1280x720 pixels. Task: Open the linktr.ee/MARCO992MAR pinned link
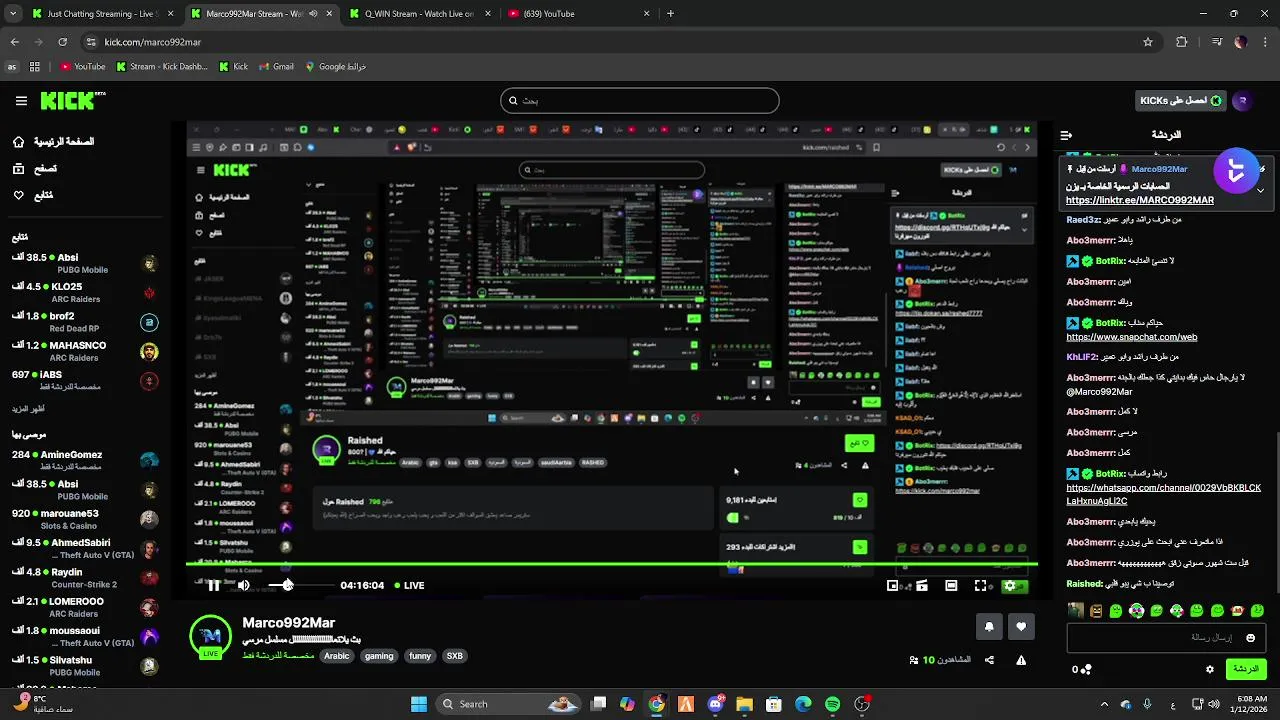tap(1140, 200)
